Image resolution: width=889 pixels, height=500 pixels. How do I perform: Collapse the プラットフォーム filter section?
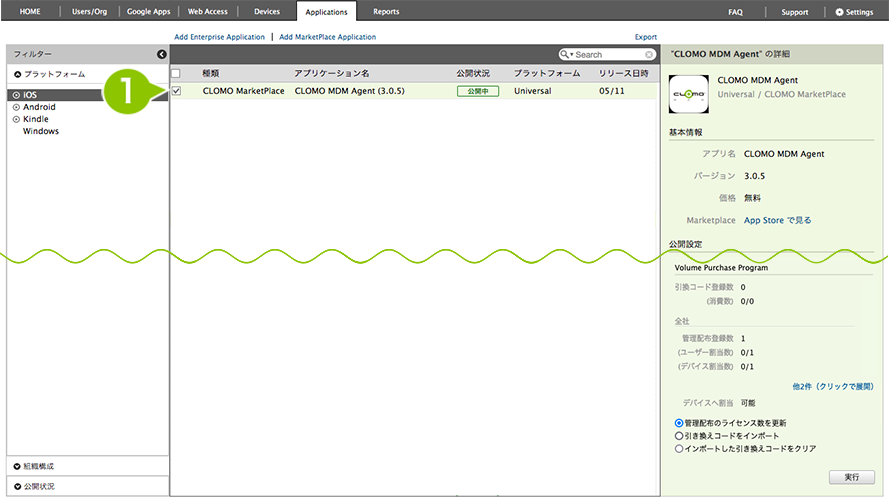tap(18, 74)
